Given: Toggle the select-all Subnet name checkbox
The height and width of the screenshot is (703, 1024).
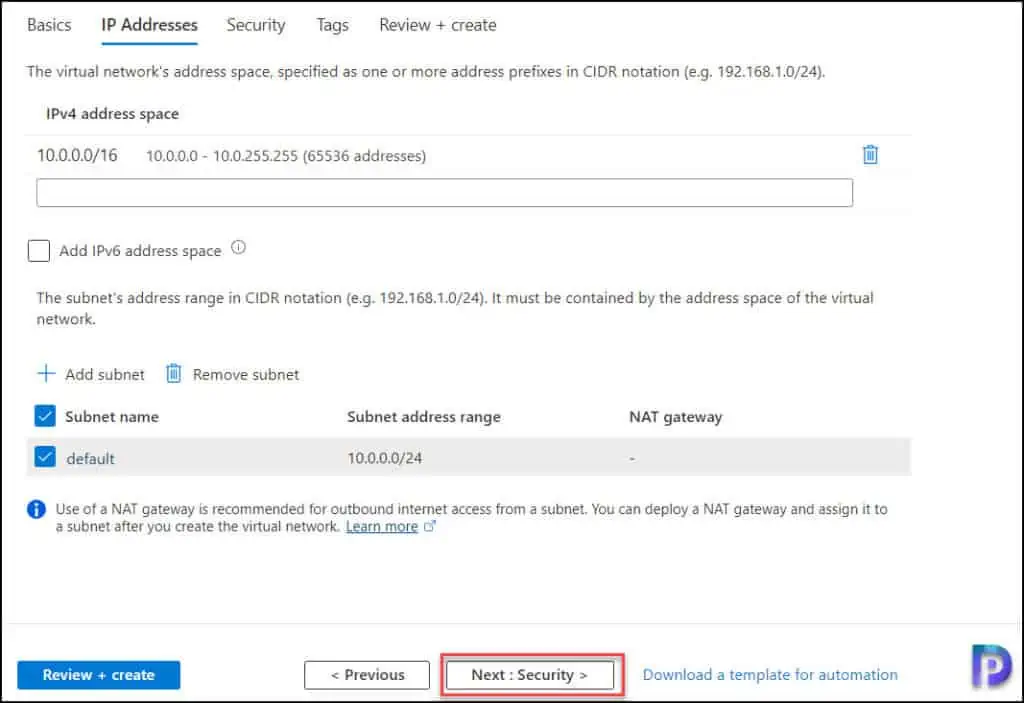Looking at the screenshot, I should pos(45,416).
